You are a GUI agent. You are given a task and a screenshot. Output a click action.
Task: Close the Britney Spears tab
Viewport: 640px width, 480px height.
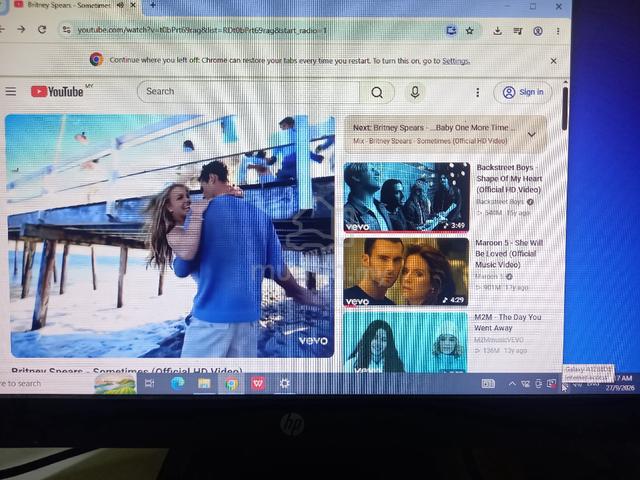(133, 5)
